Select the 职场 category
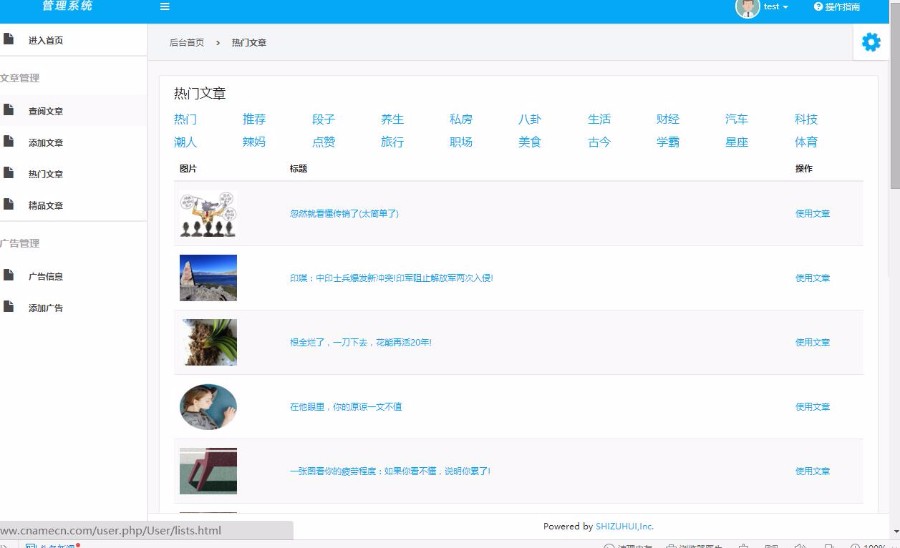Viewport: 900px width, 548px height. coord(461,142)
